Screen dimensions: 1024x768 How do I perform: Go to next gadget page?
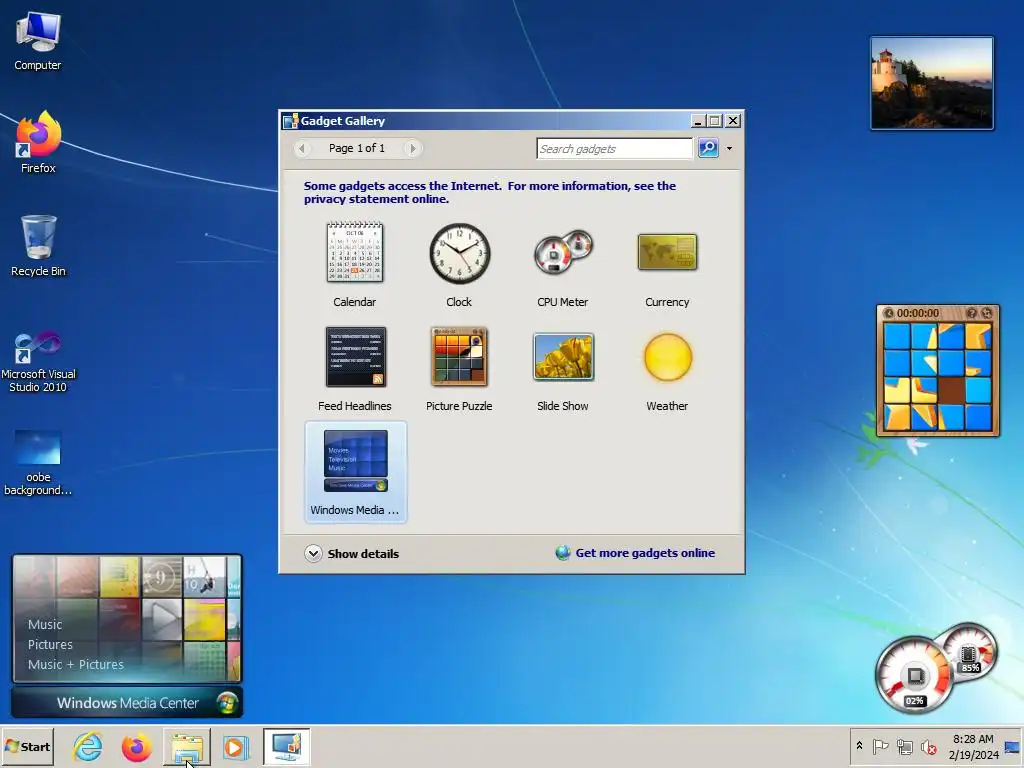click(x=412, y=148)
